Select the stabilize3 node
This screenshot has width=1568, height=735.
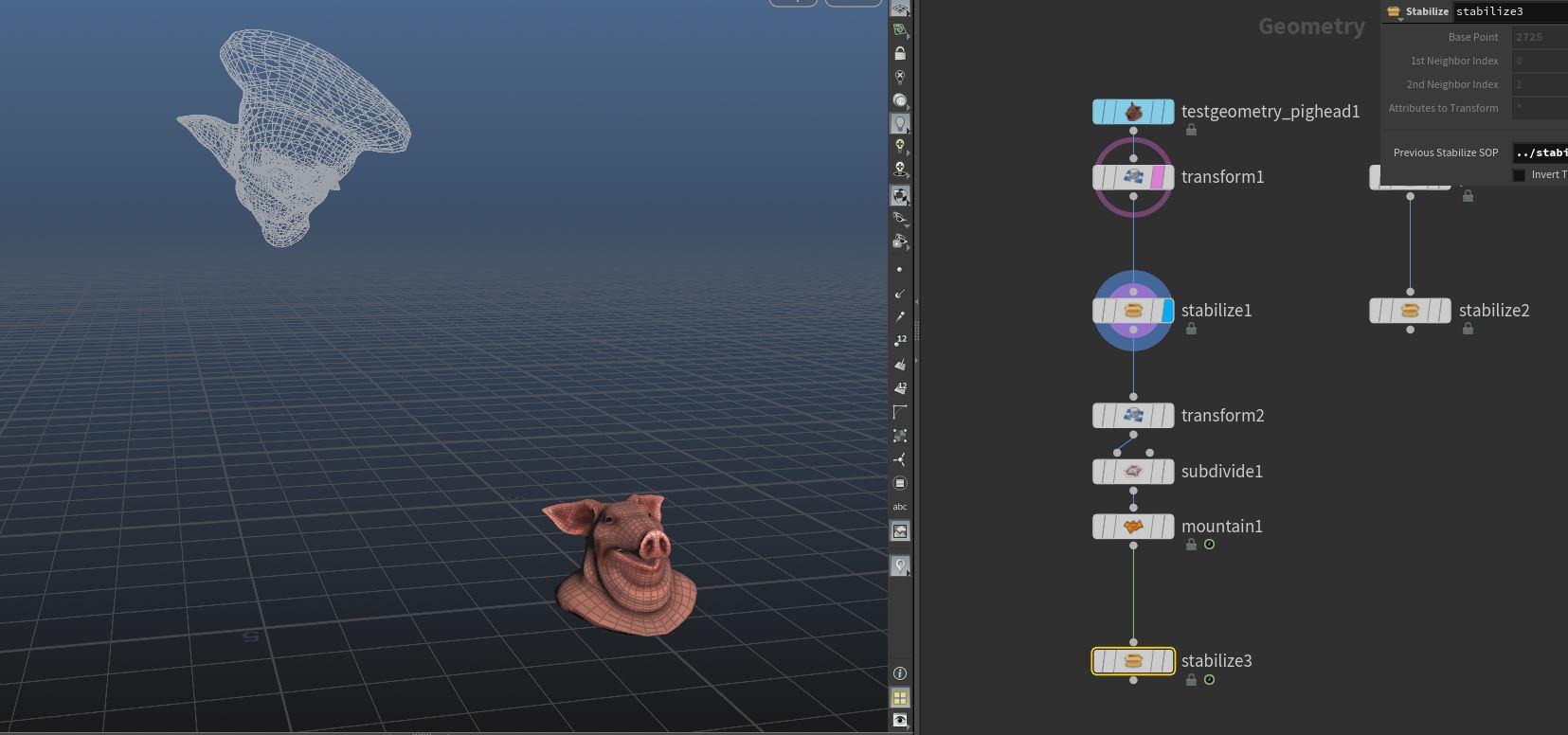click(x=1133, y=661)
